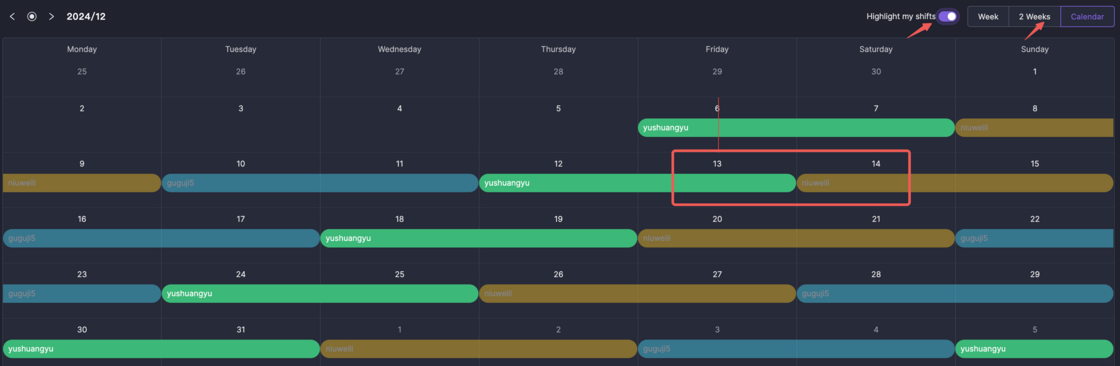Select date 11 in the calendar

399,164
